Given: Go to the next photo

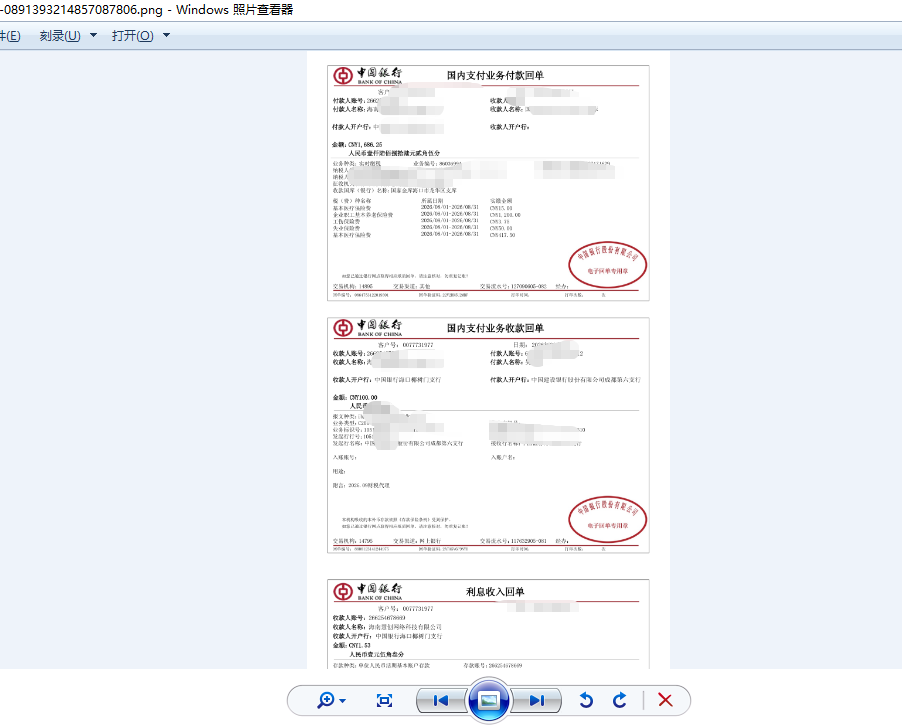Looking at the screenshot, I should pos(537,700).
